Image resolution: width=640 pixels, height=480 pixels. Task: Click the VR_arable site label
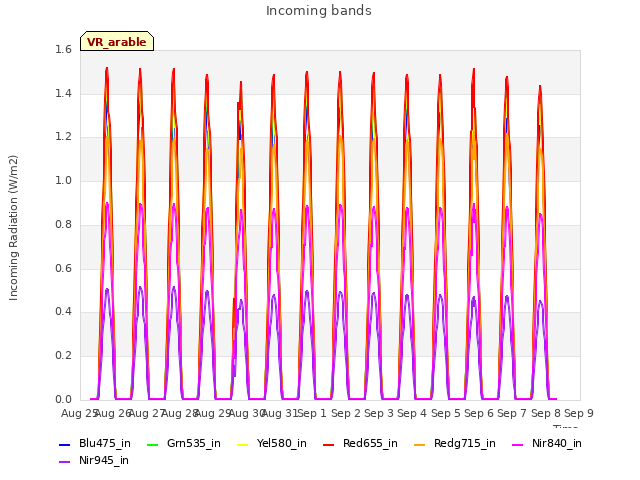[117, 41]
